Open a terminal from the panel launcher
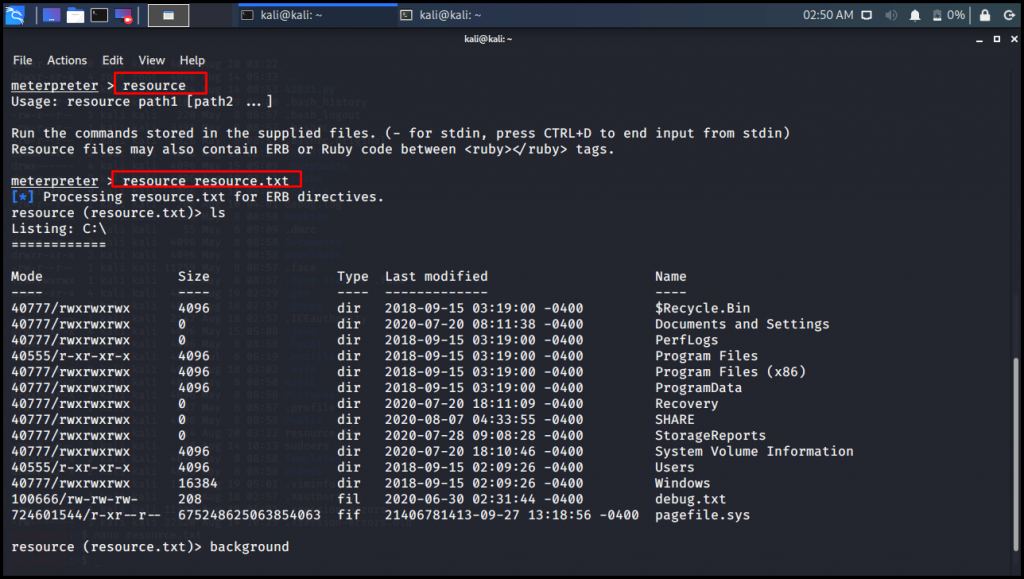 click(99, 15)
